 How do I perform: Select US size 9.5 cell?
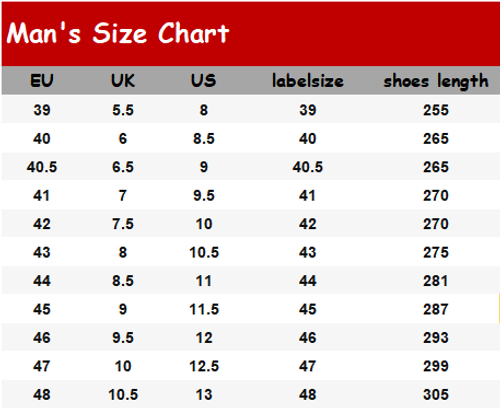pos(204,195)
